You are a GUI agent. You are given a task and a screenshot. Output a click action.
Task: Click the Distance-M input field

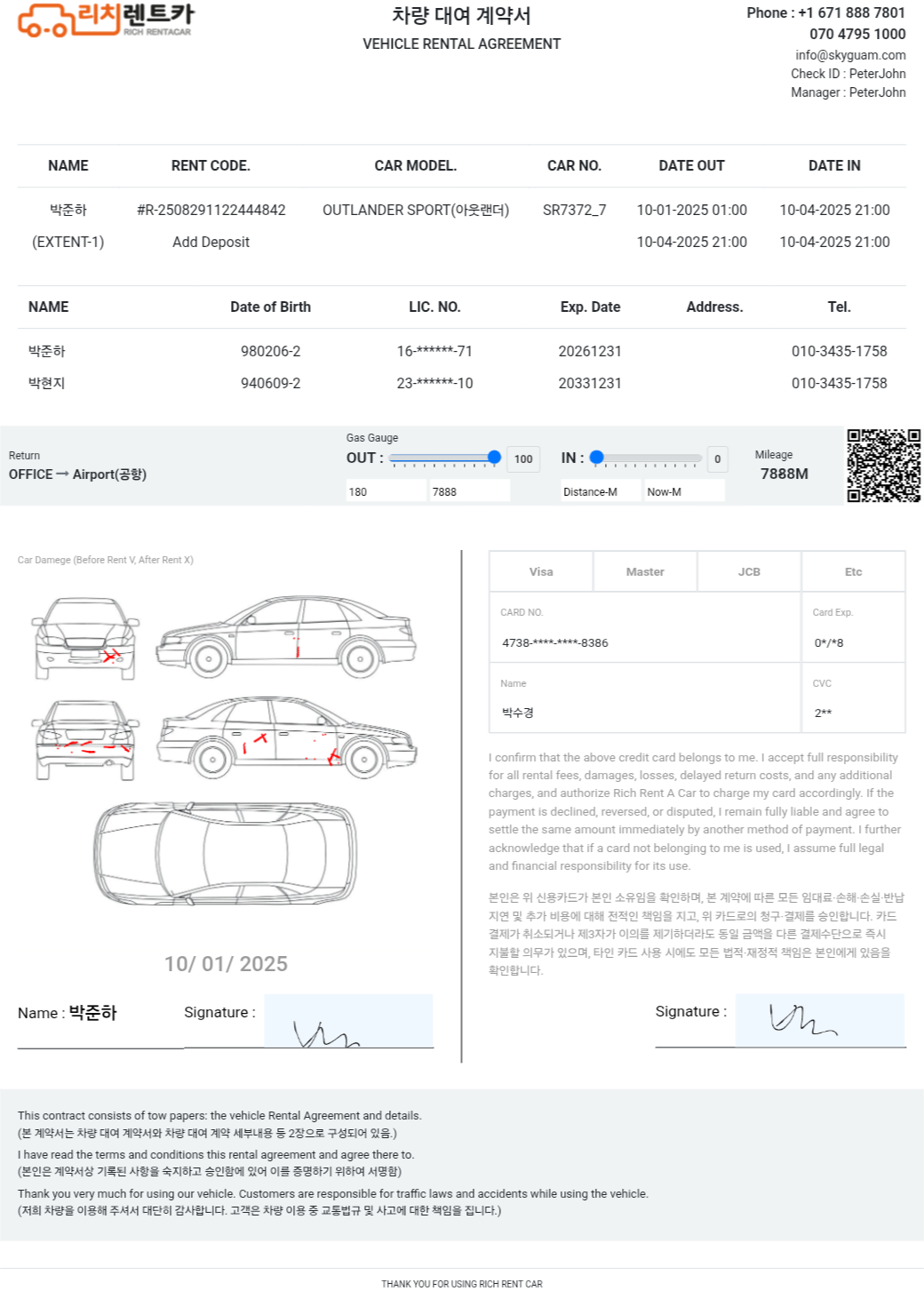[x=601, y=491]
